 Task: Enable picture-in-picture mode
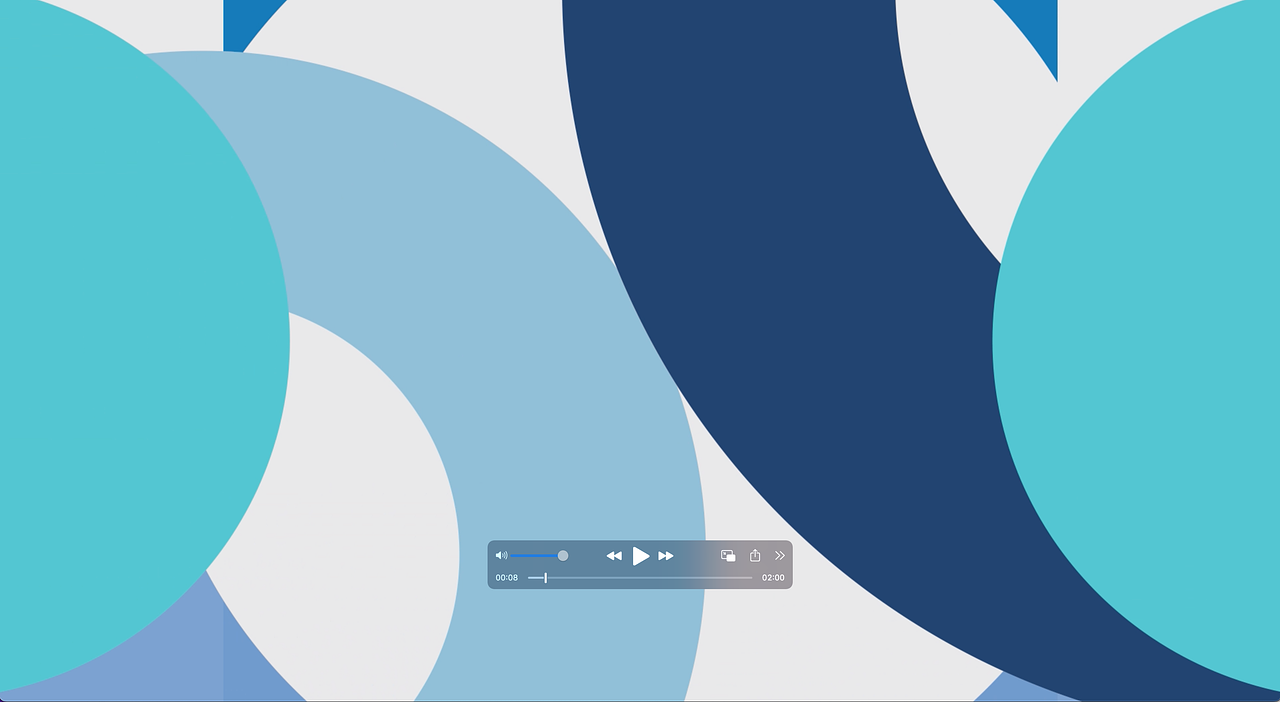coord(728,556)
